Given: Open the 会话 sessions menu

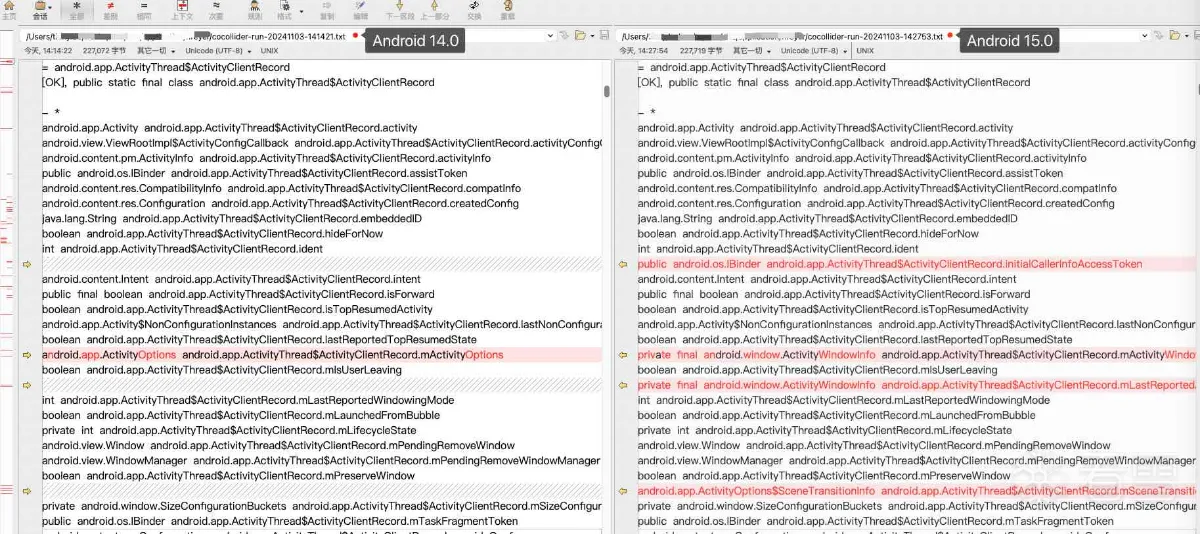Looking at the screenshot, I should click(40, 10).
